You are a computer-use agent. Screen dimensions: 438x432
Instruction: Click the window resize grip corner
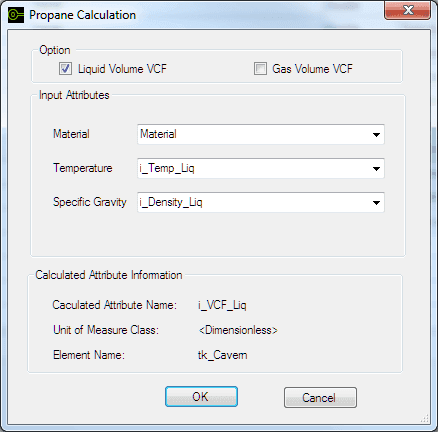point(425,419)
